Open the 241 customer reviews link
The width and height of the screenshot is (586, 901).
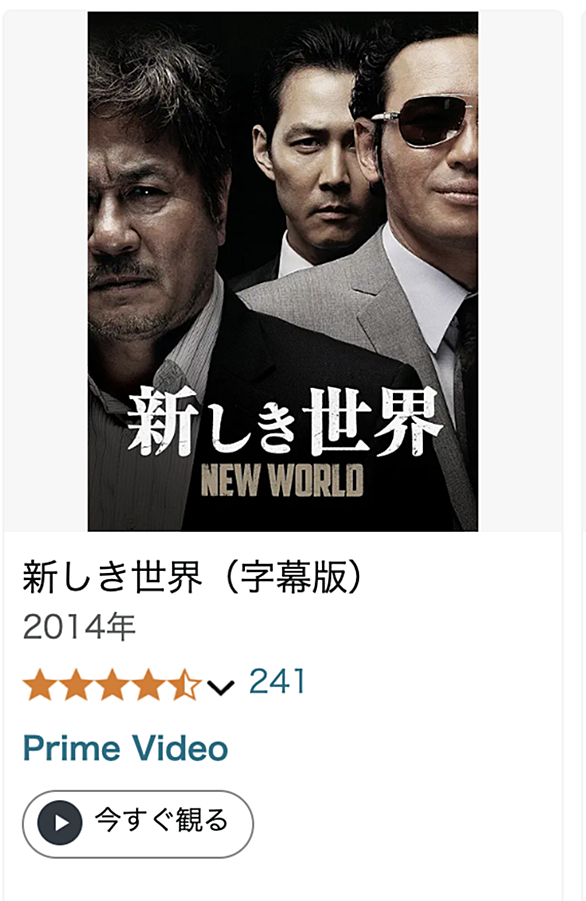(277, 682)
